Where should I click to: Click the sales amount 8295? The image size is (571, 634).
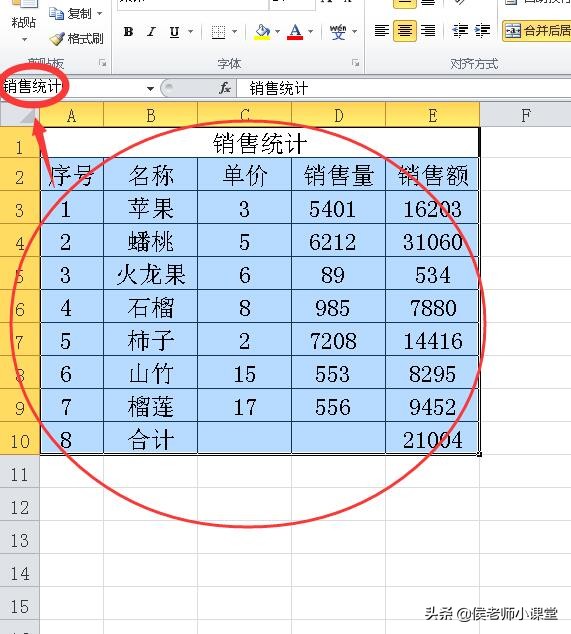[432, 372]
